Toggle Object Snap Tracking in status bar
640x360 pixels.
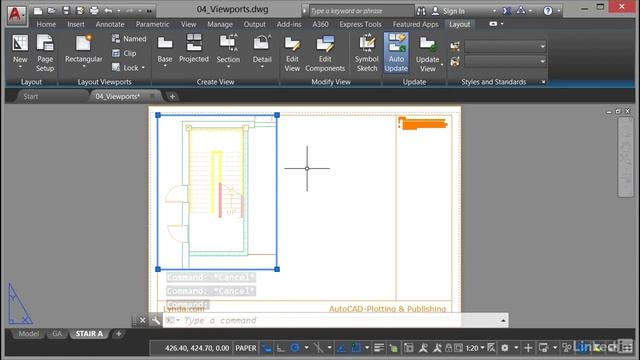coord(342,348)
